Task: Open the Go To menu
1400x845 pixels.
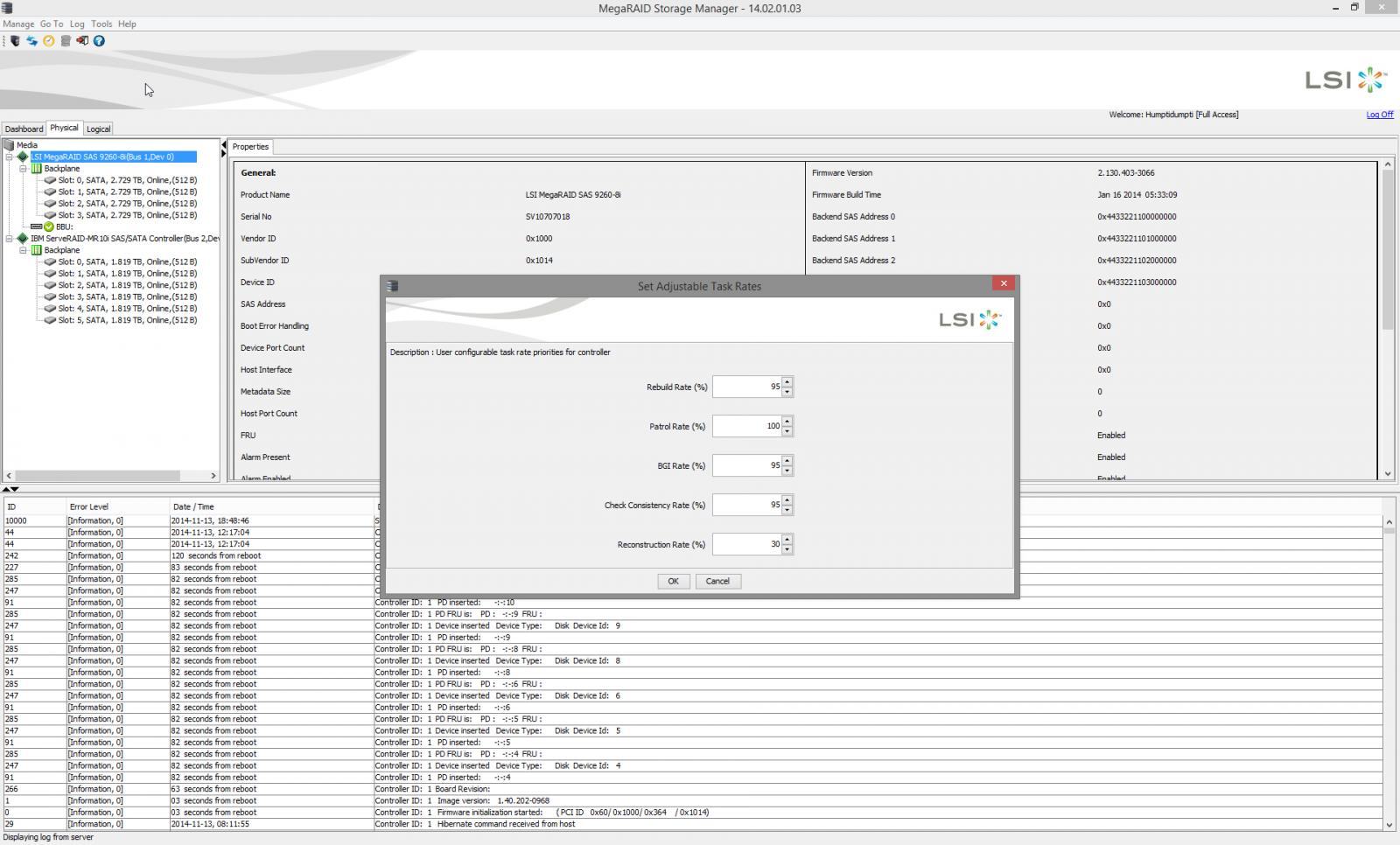Action: coord(52,24)
